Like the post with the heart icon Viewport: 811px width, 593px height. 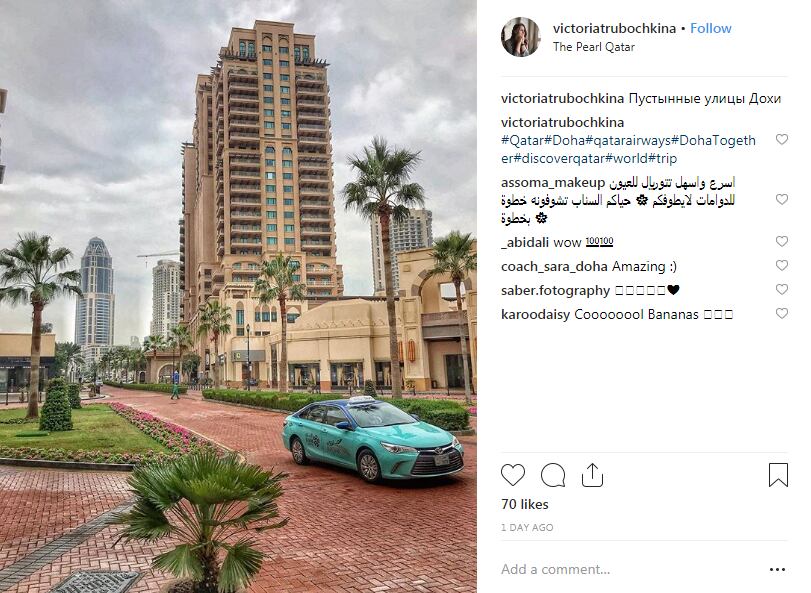click(x=513, y=475)
